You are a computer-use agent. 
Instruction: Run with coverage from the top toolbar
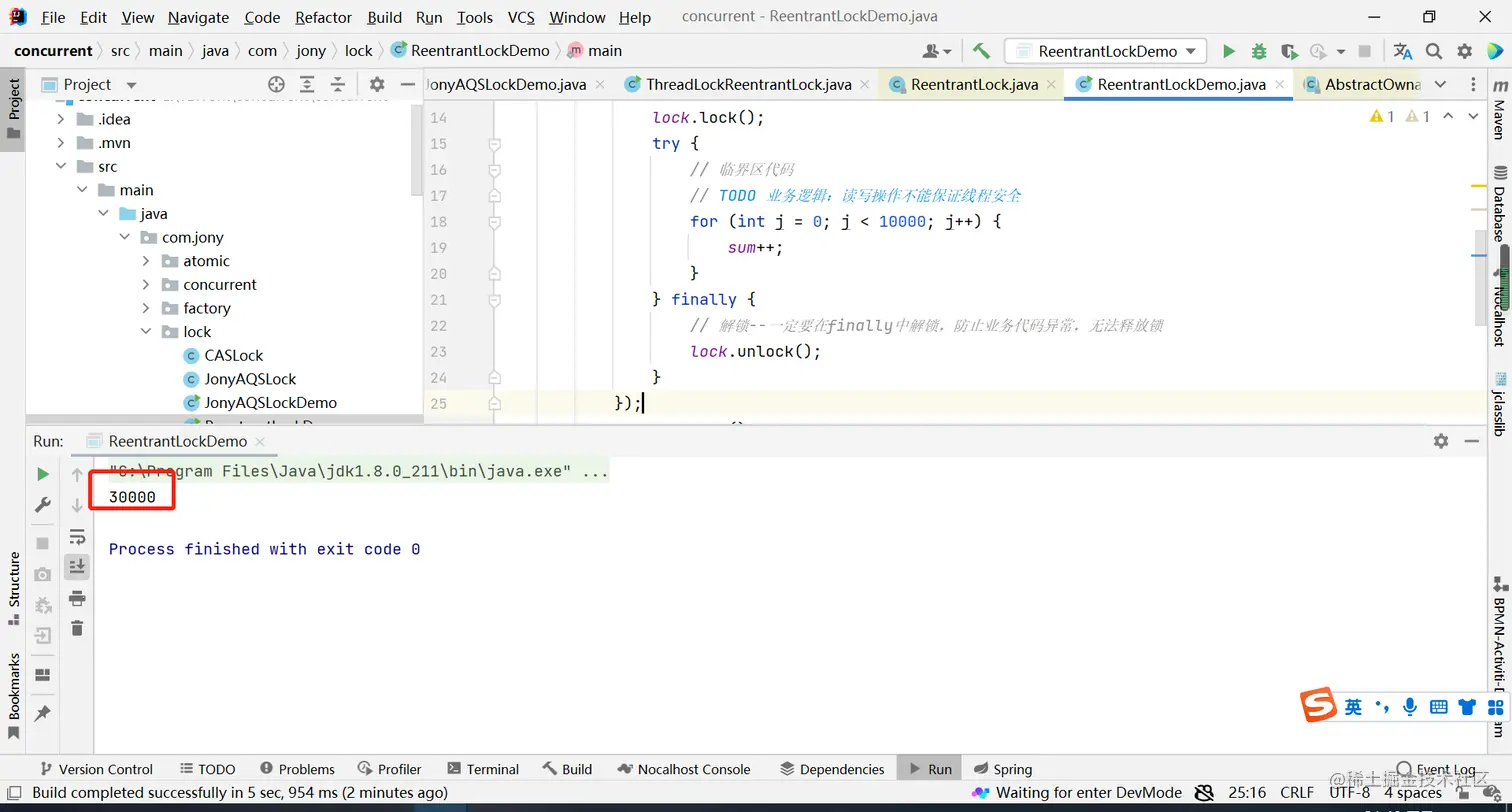click(1289, 51)
